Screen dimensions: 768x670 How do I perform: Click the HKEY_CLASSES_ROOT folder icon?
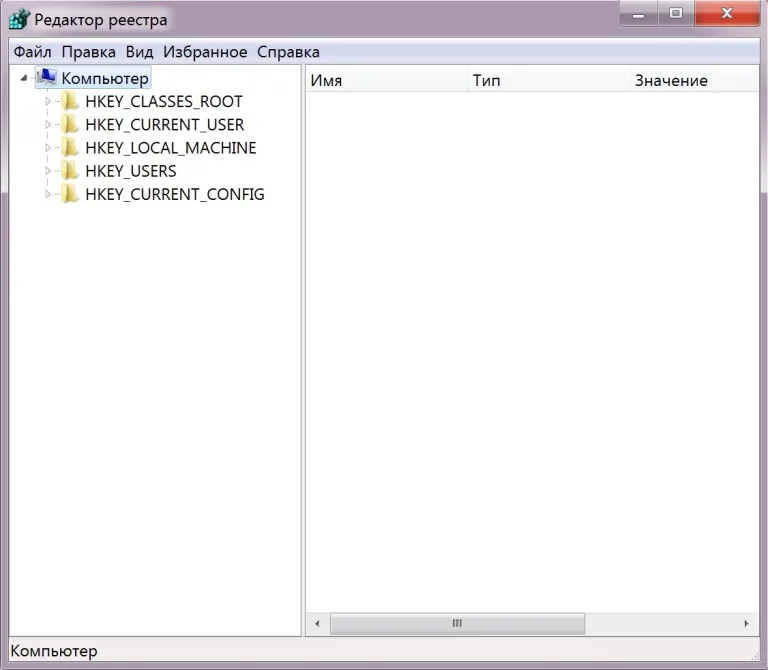tap(70, 101)
